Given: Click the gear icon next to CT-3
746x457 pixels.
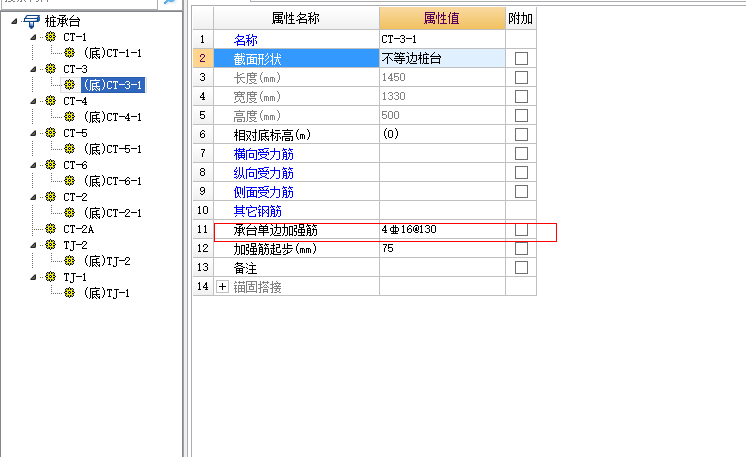Looking at the screenshot, I should 50,68.
